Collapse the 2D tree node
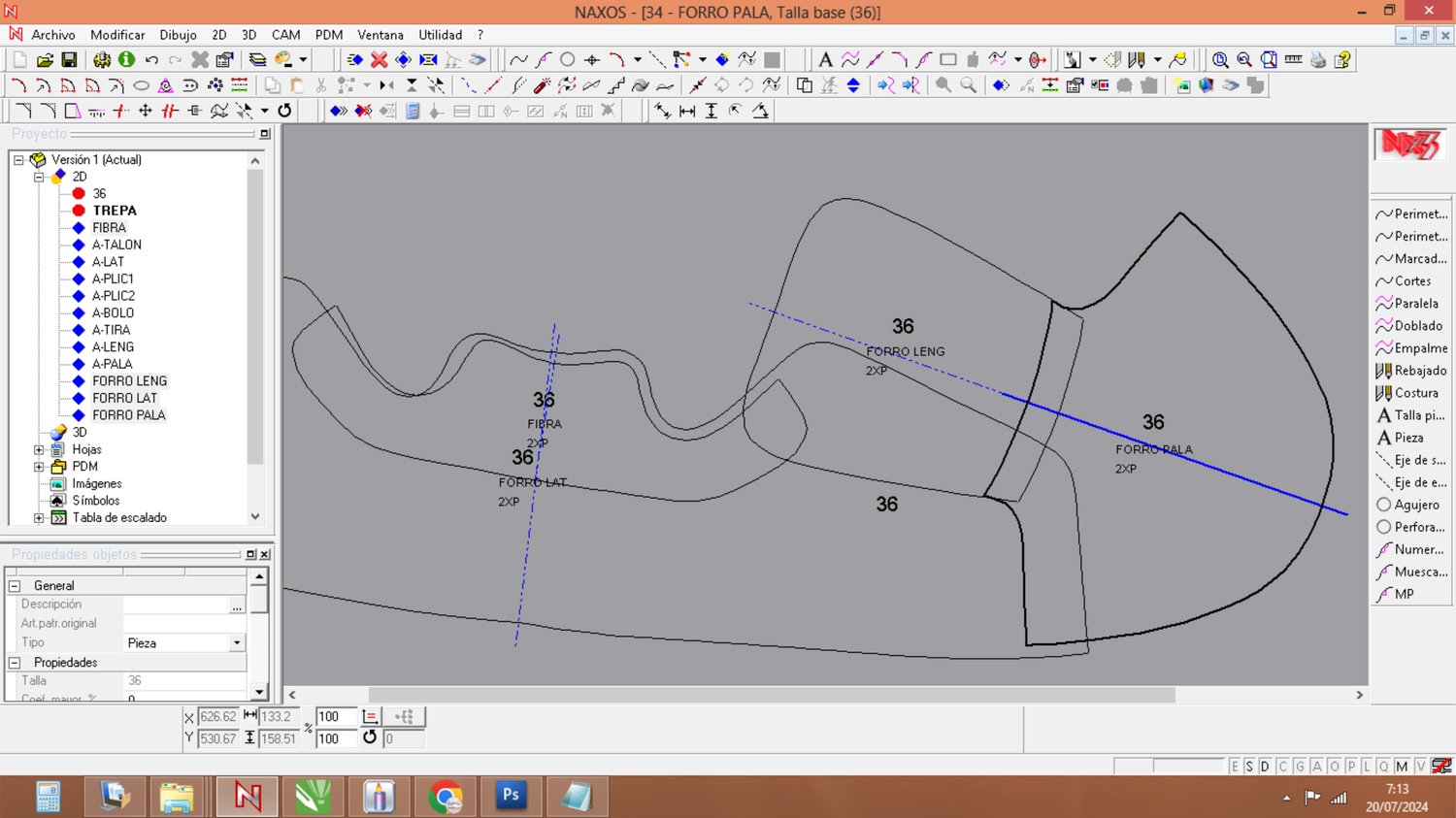1456x818 pixels. [x=39, y=177]
